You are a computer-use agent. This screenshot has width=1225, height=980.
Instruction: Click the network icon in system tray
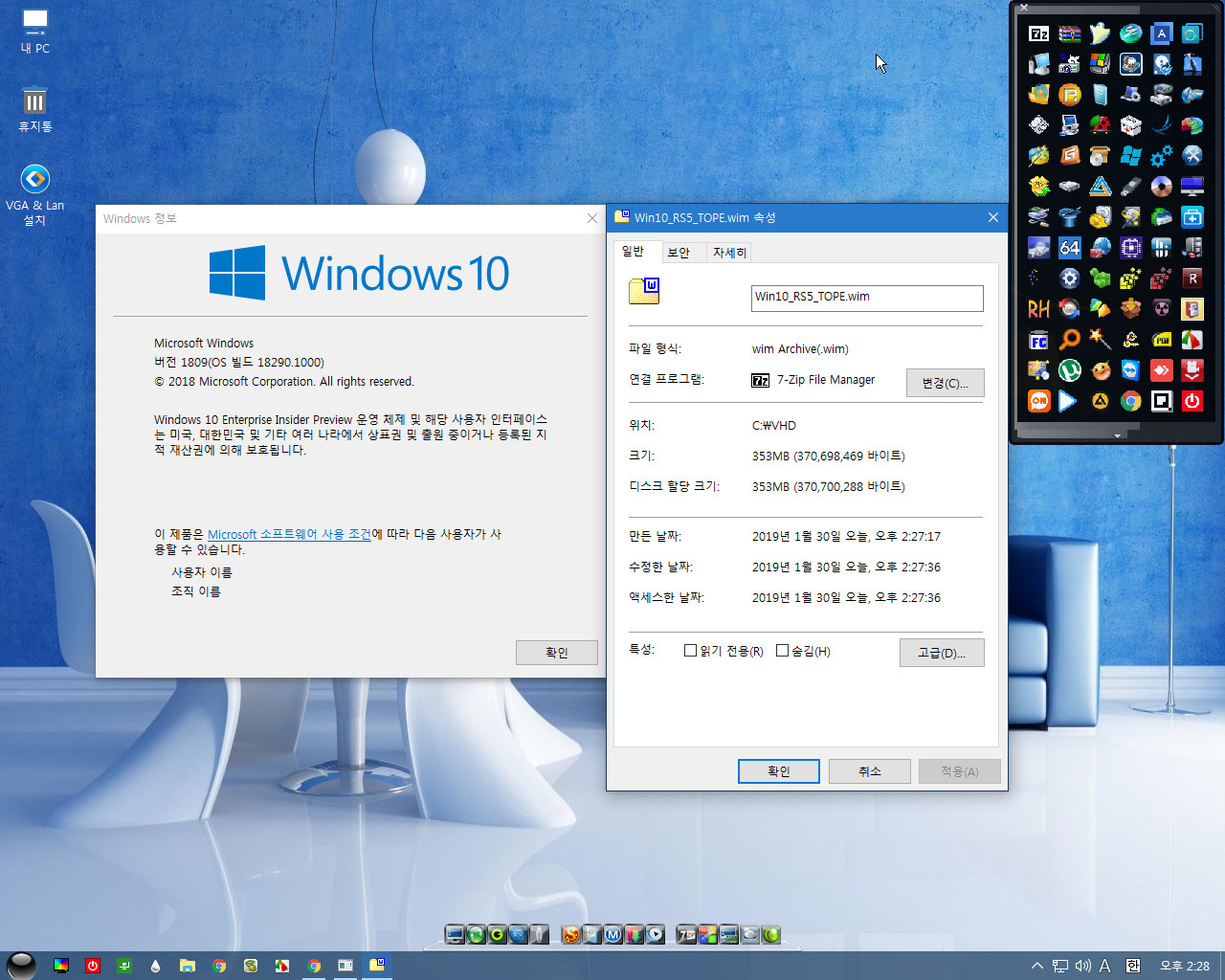coord(1059,966)
